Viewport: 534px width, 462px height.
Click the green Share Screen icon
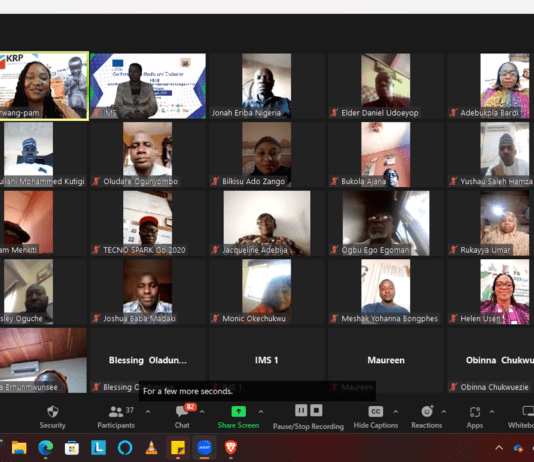[x=238, y=412]
